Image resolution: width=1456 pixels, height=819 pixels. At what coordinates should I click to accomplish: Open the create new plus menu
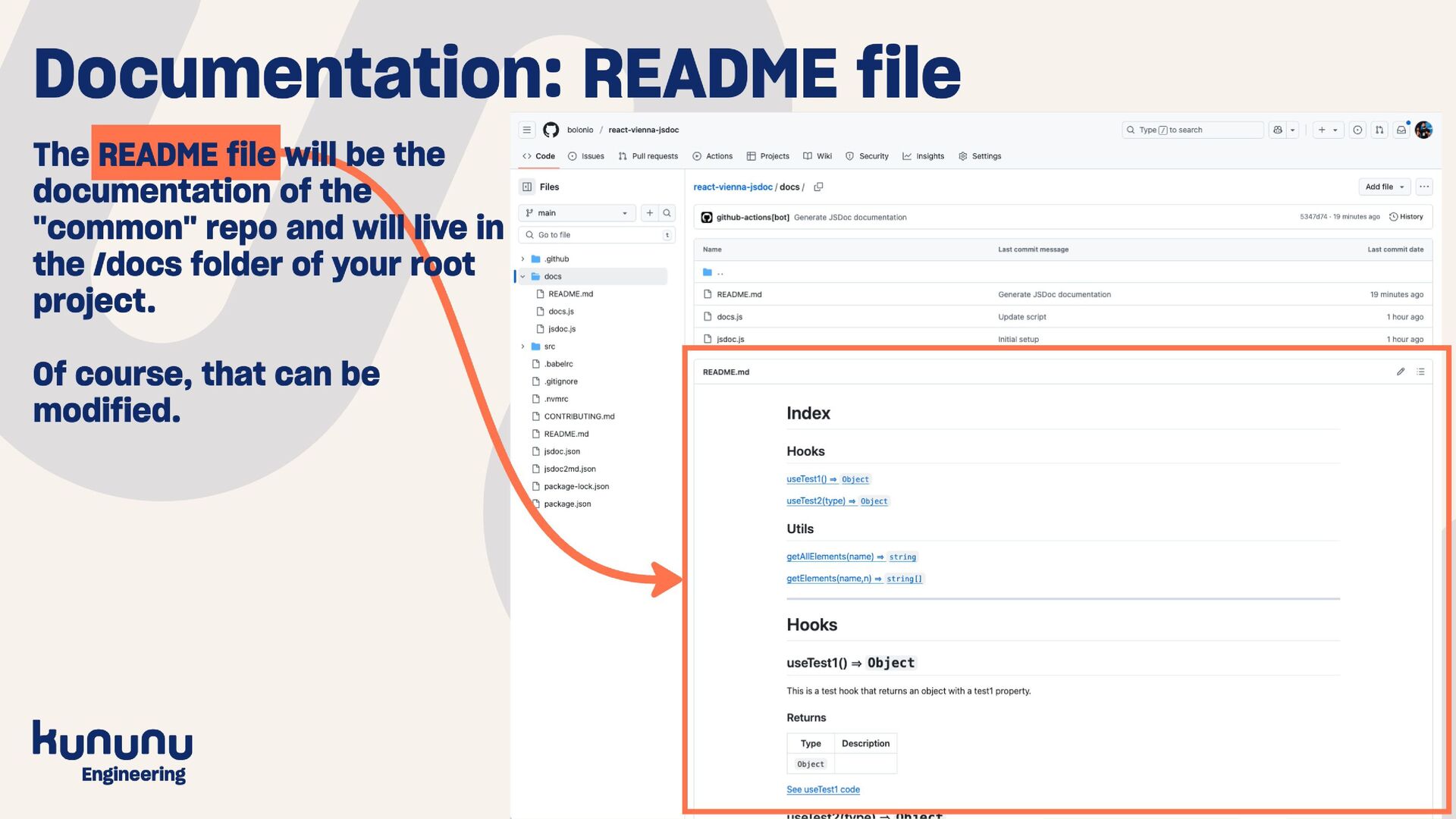tap(1328, 130)
